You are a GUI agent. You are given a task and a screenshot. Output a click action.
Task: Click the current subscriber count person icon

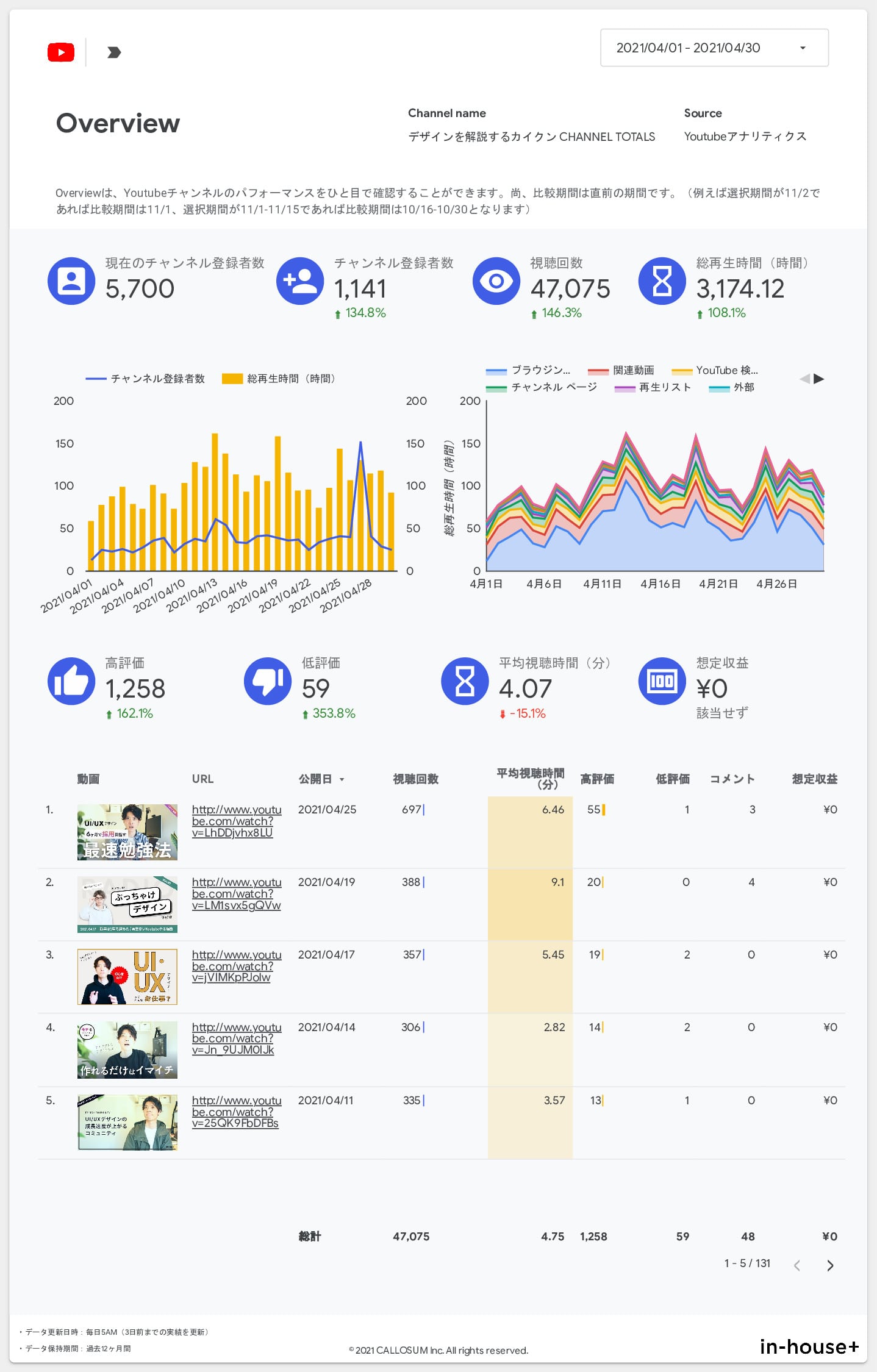click(71, 281)
